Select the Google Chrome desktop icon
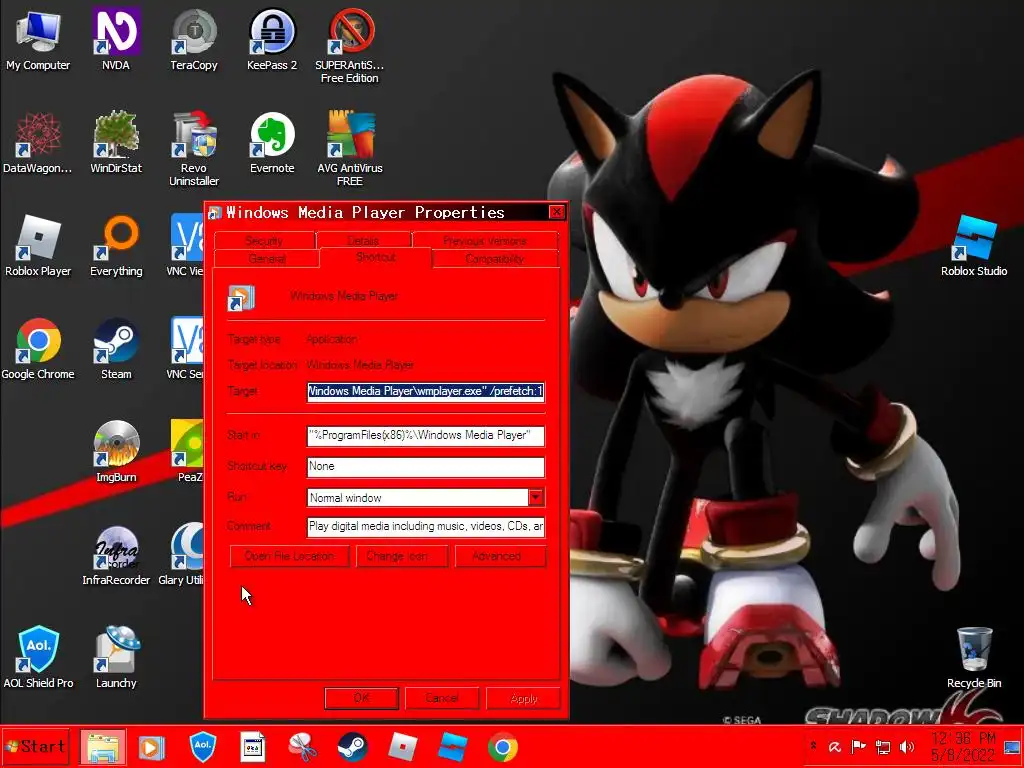1024x768 pixels. (38, 349)
